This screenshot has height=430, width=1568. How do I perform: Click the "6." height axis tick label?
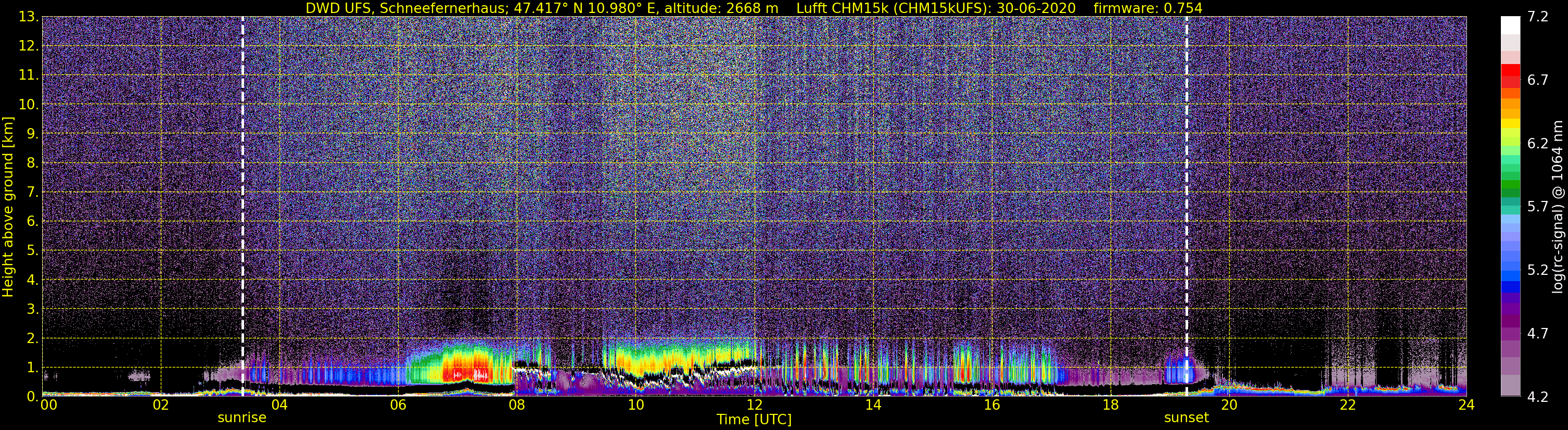pos(32,222)
